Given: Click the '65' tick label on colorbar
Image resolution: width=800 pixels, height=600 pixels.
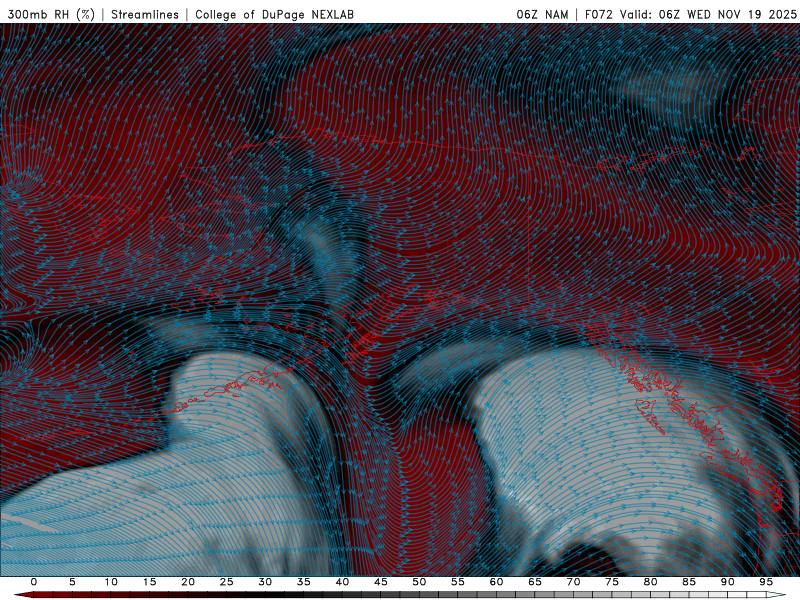Looking at the screenshot, I should coord(535,582).
